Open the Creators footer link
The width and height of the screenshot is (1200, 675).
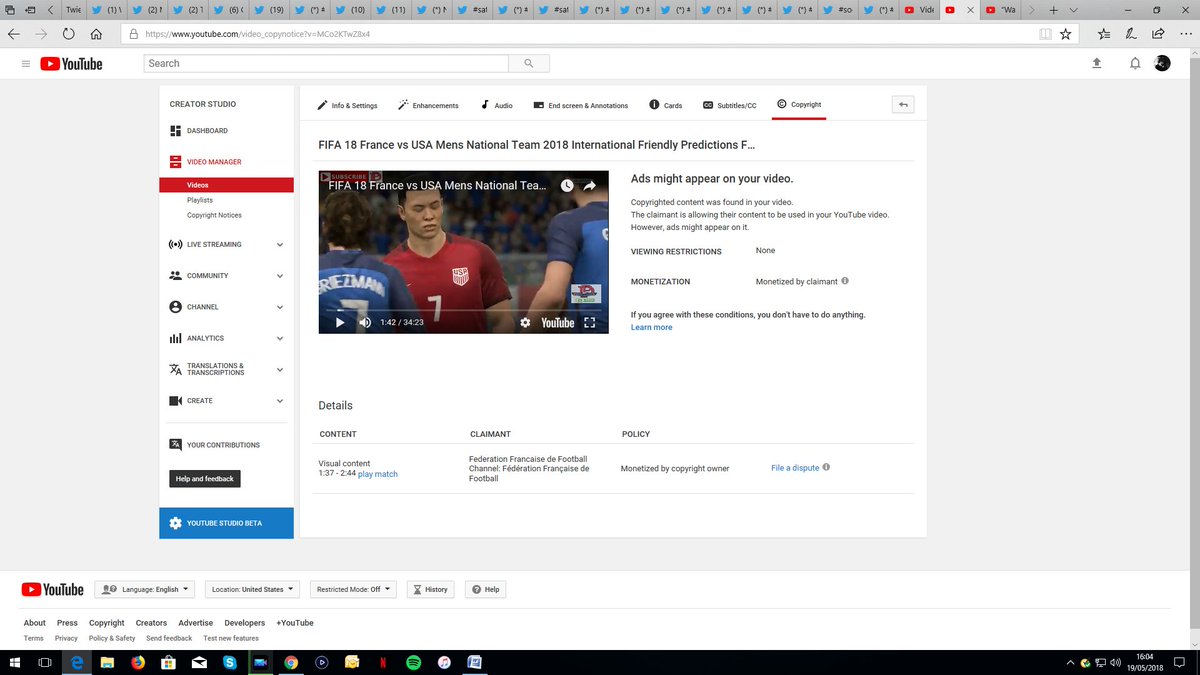[151, 623]
